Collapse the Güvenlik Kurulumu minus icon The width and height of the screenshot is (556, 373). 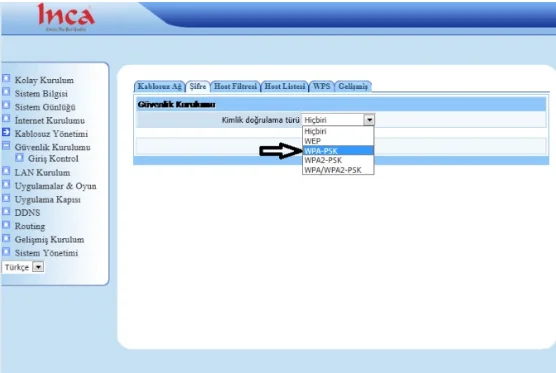click(x=6, y=145)
